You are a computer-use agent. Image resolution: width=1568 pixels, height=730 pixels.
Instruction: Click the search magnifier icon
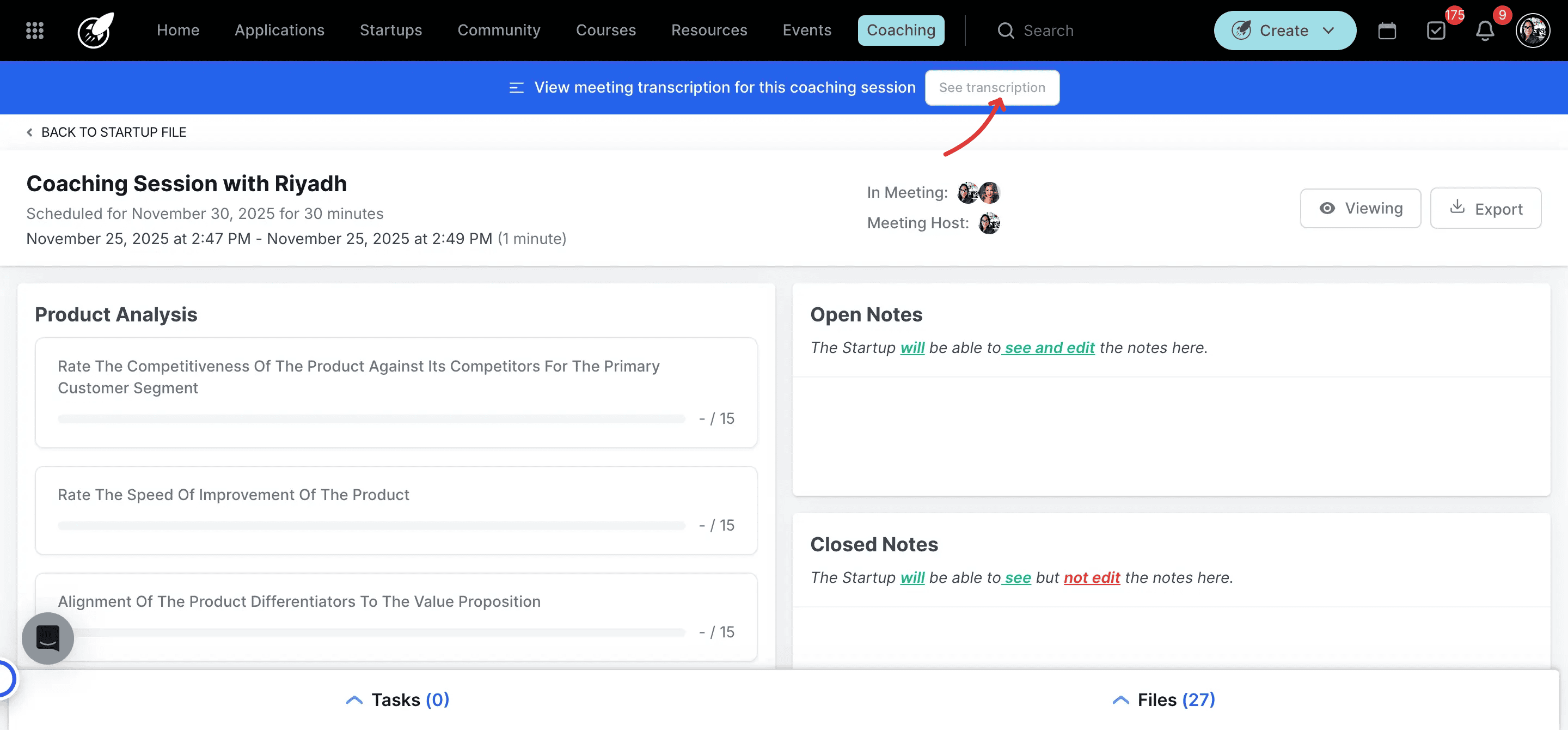1006,30
